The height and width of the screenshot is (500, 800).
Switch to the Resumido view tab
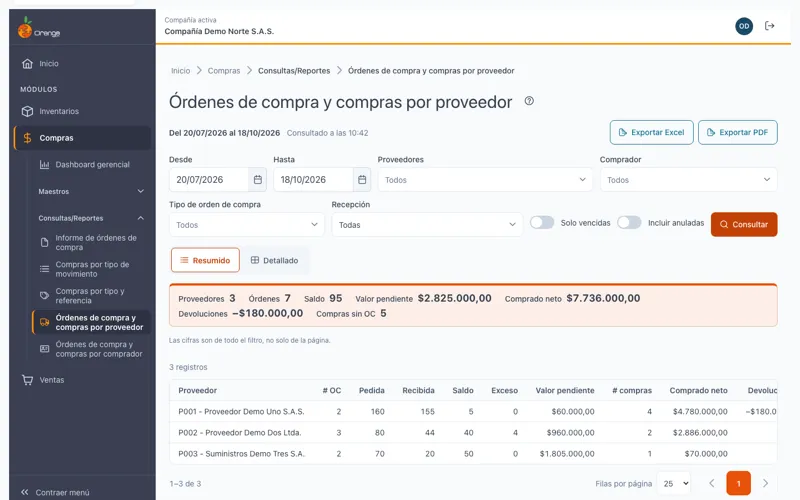[205, 260]
